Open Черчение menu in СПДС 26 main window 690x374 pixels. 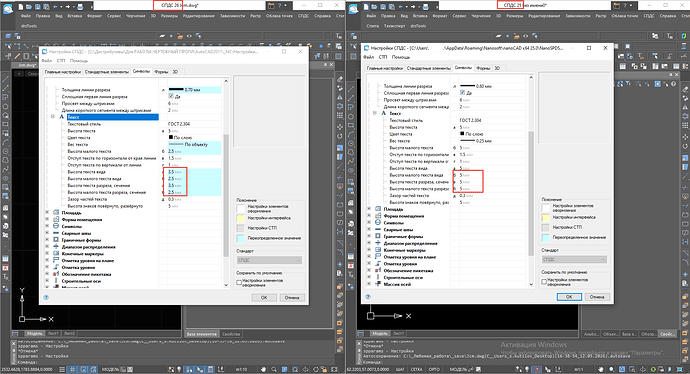pos(136,16)
